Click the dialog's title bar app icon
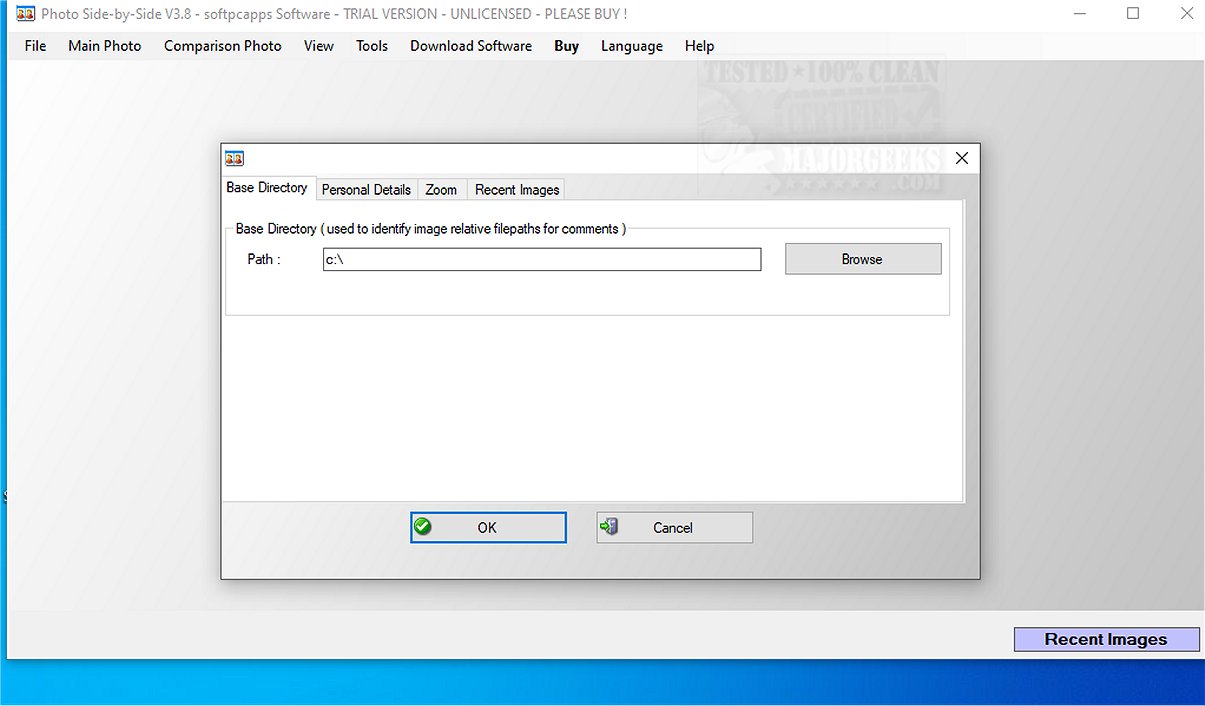 [x=235, y=158]
